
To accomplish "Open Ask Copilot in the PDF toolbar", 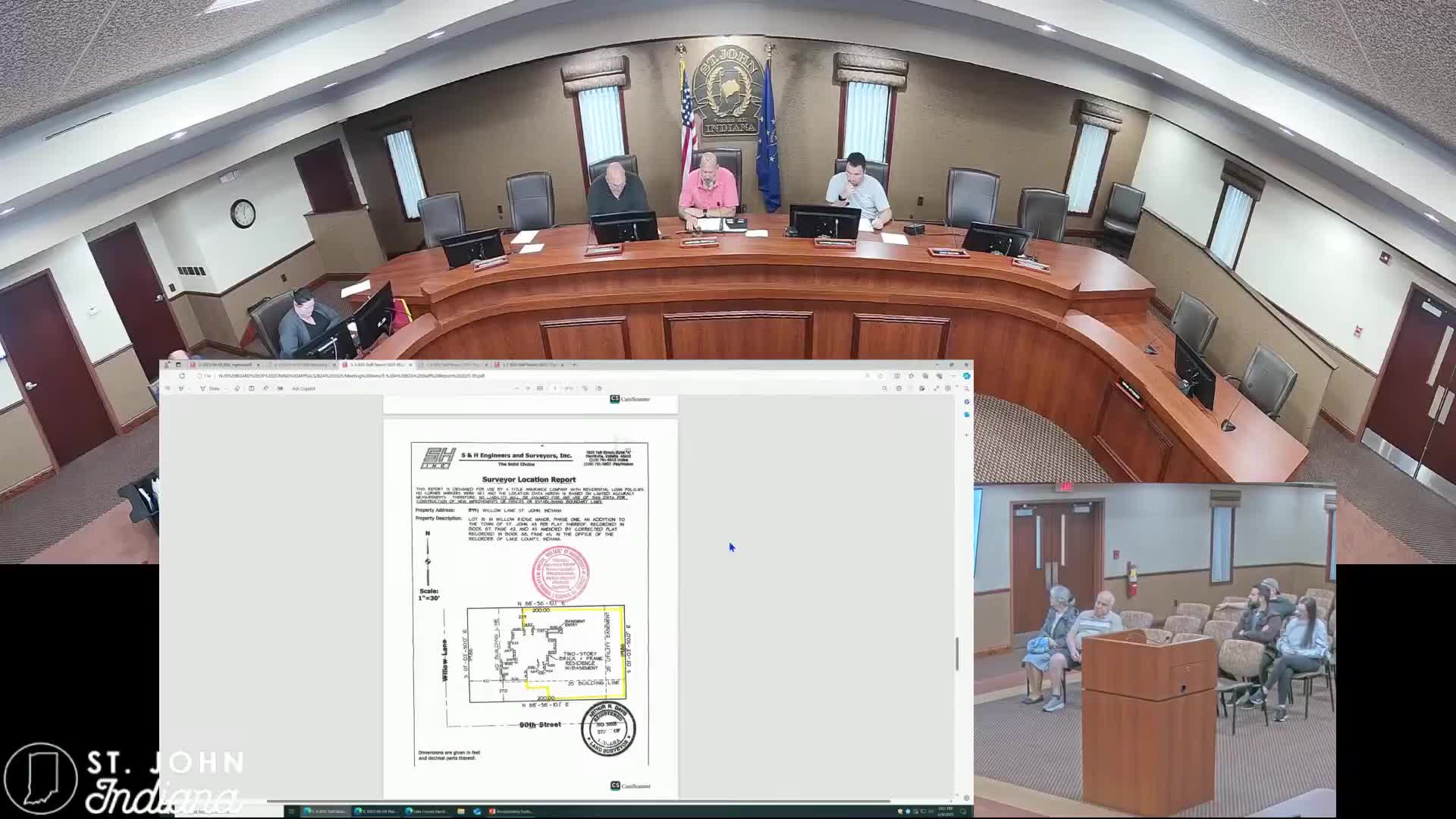I will tap(302, 388).
